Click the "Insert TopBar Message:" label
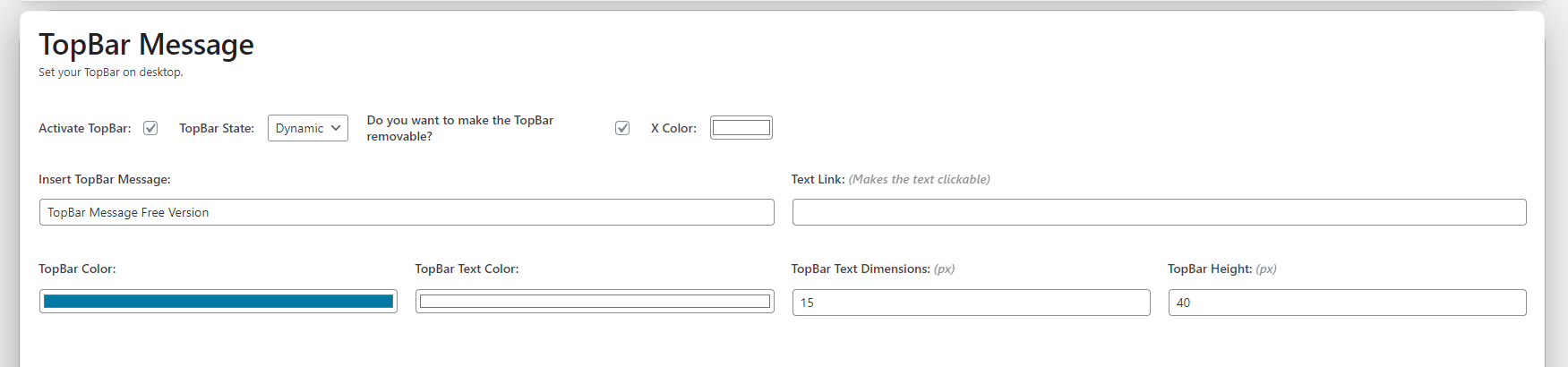The image size is (1568, 367). 105,179
